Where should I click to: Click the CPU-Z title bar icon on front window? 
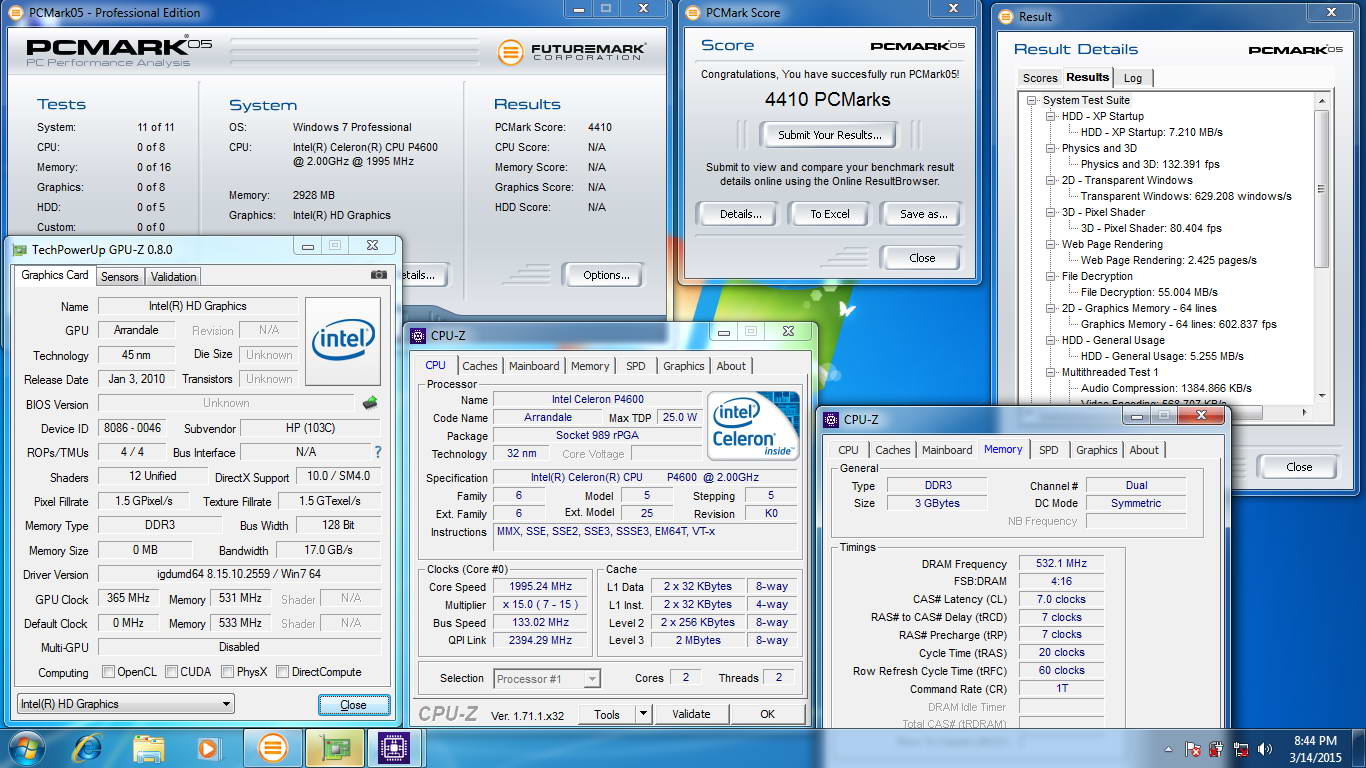click(x=830, y=420)
